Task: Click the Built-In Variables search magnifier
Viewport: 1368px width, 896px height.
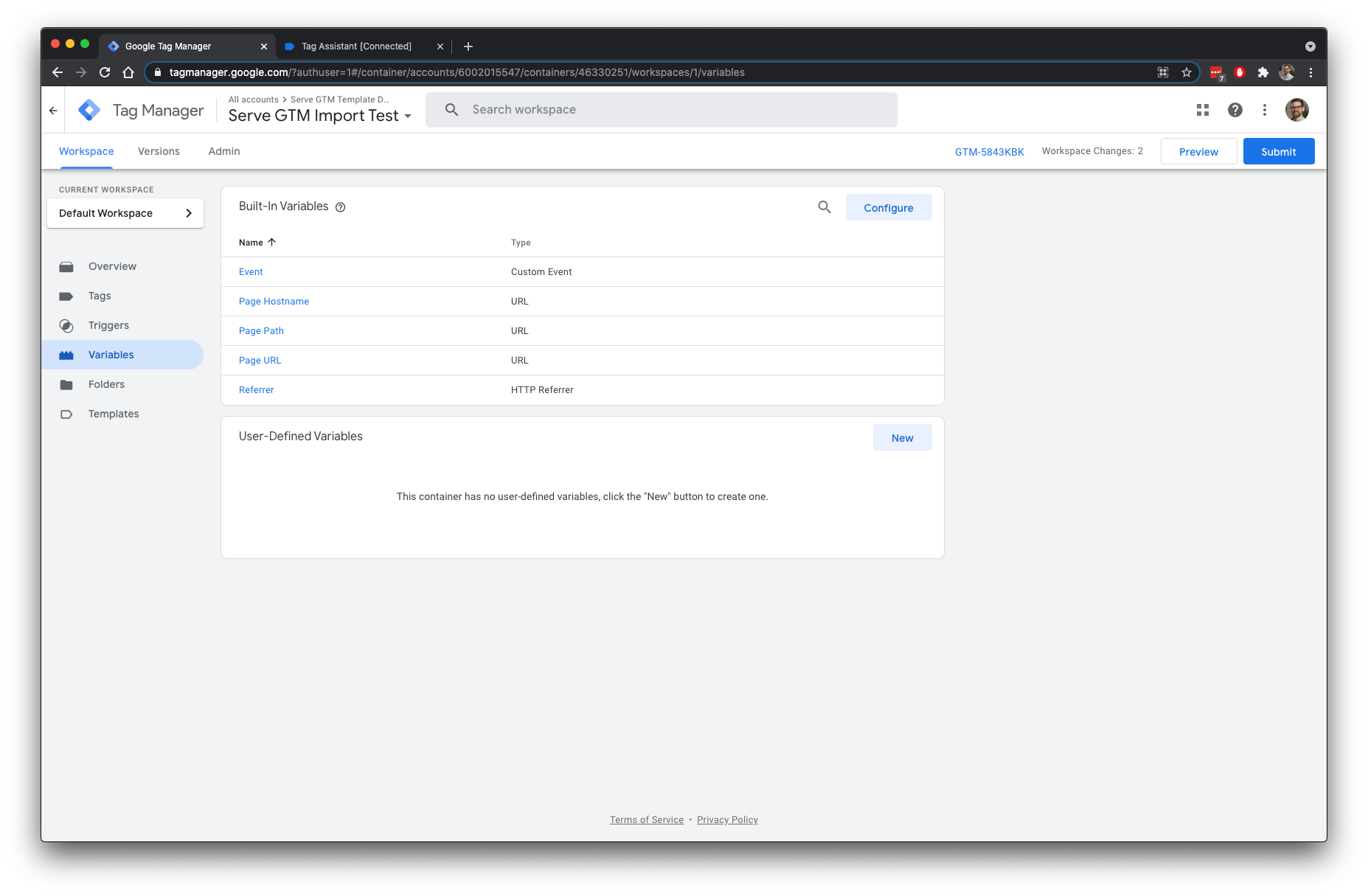Action: tap(824, 207)
